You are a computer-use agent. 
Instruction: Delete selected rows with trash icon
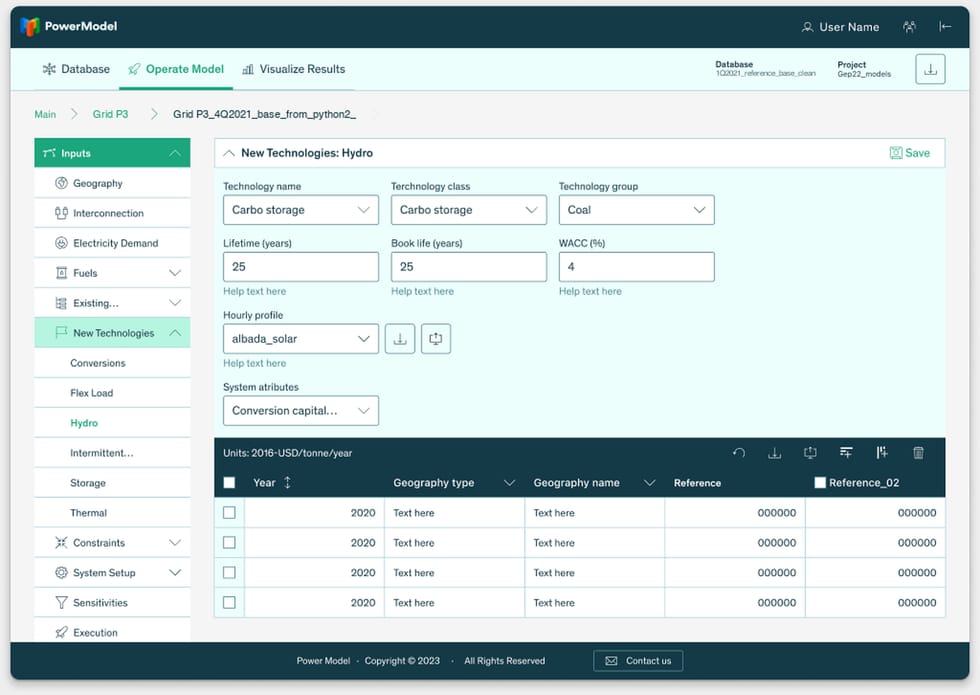pos(918,452)
